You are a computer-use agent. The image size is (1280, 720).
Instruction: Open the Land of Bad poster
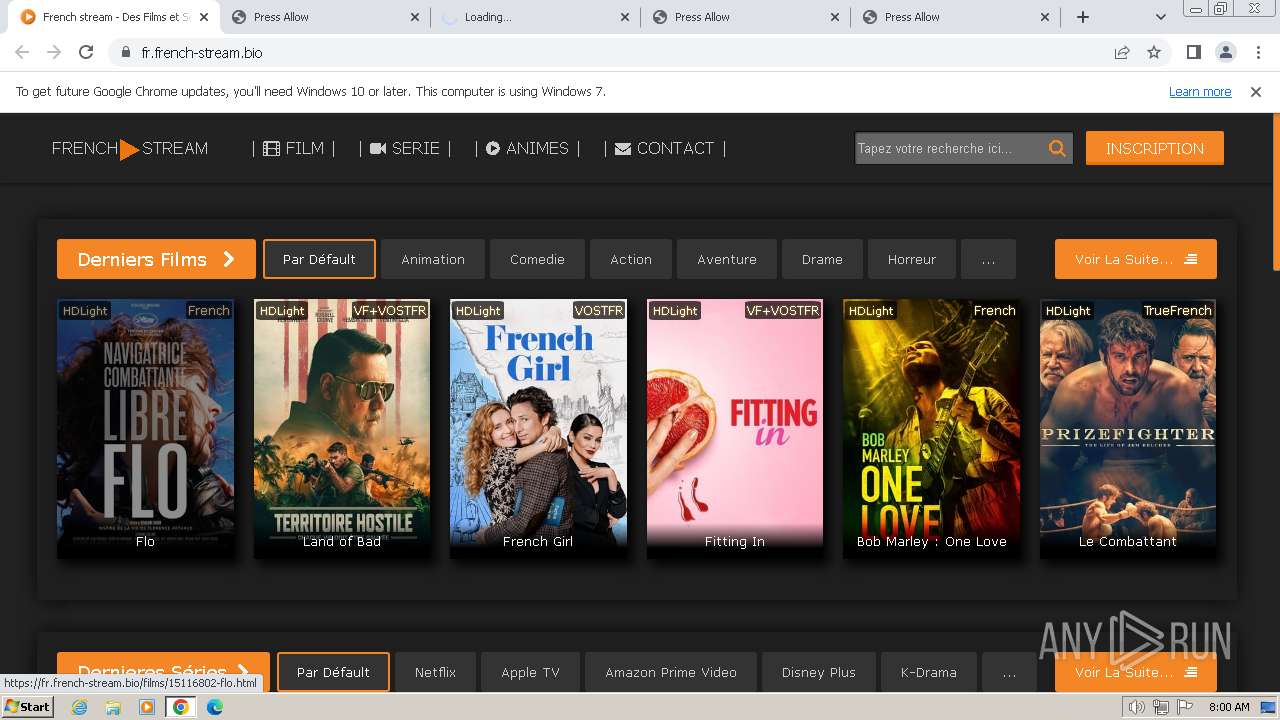342,428
